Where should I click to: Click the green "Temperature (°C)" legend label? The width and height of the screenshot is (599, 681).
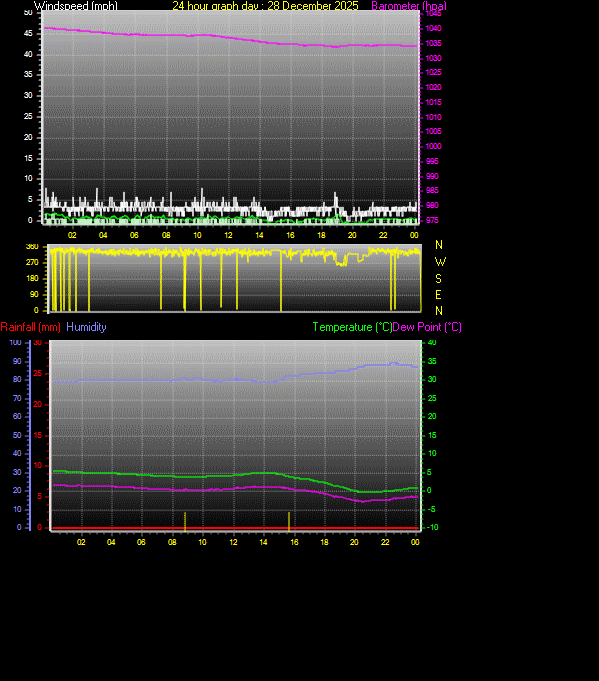coord(352,327)
